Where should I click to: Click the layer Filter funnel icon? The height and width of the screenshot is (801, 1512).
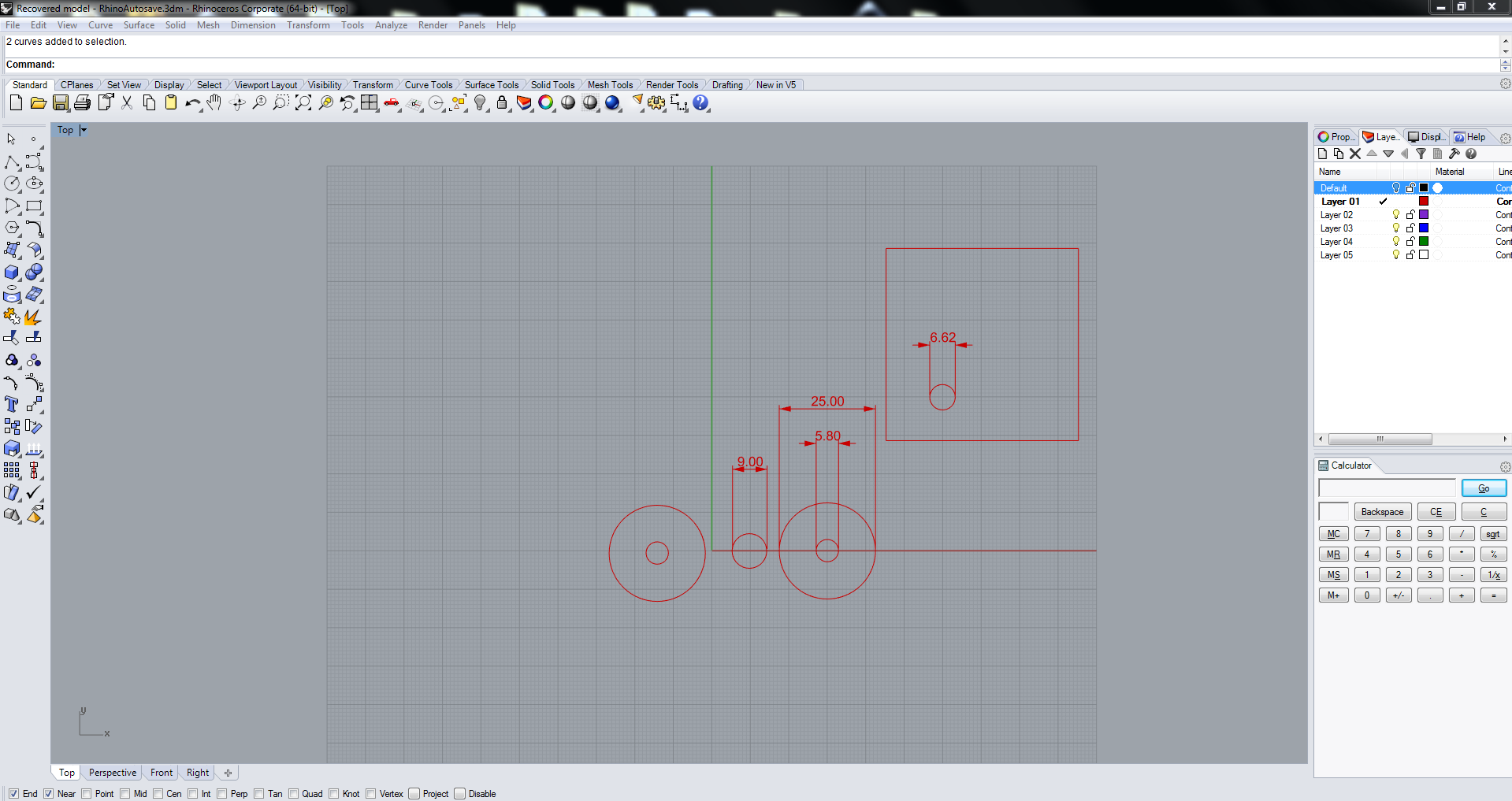coord(1421,154)
